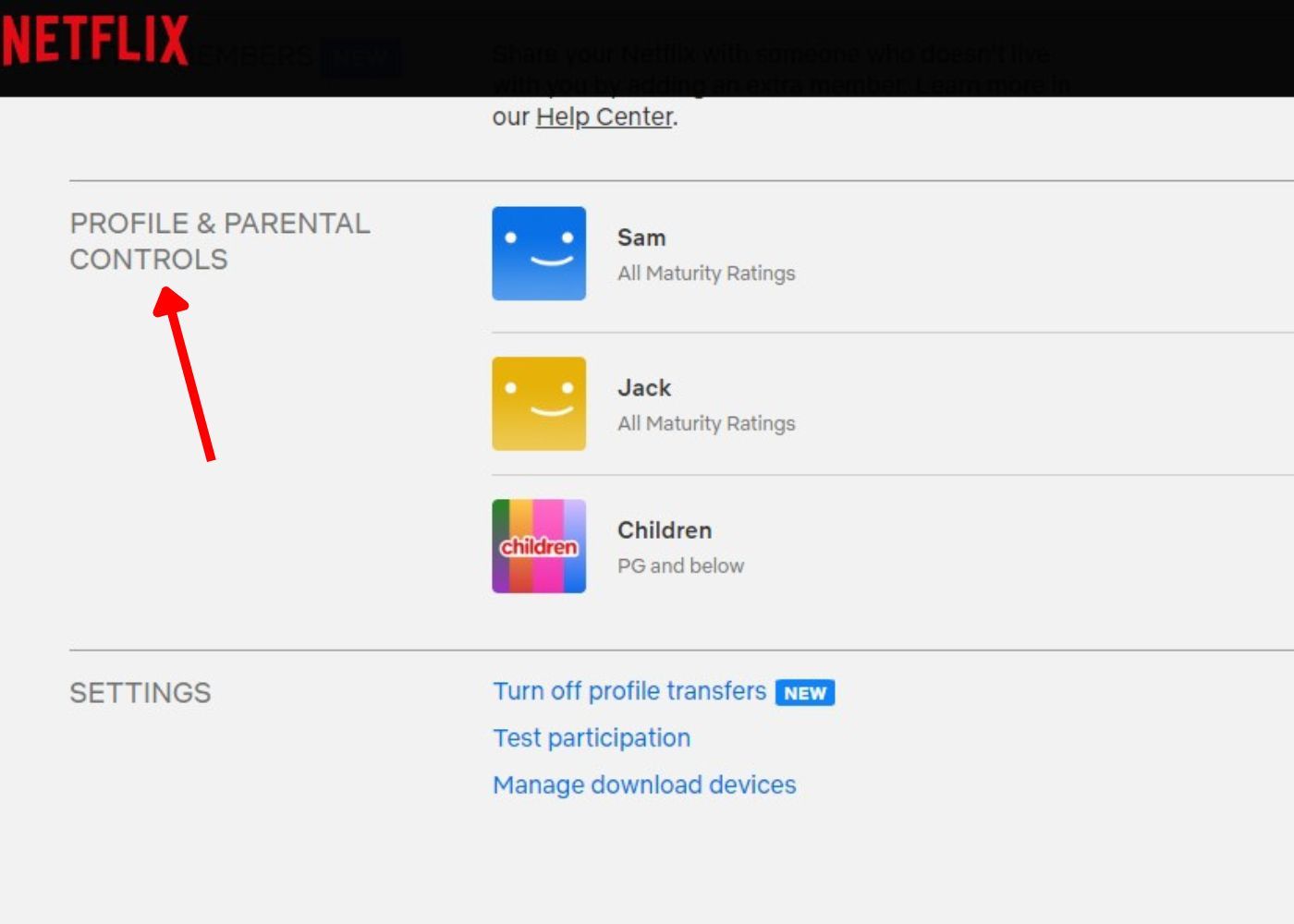This screenshot has height=924, width=1294.
Task: Open Test participation settings
Action: click(592, 737)
